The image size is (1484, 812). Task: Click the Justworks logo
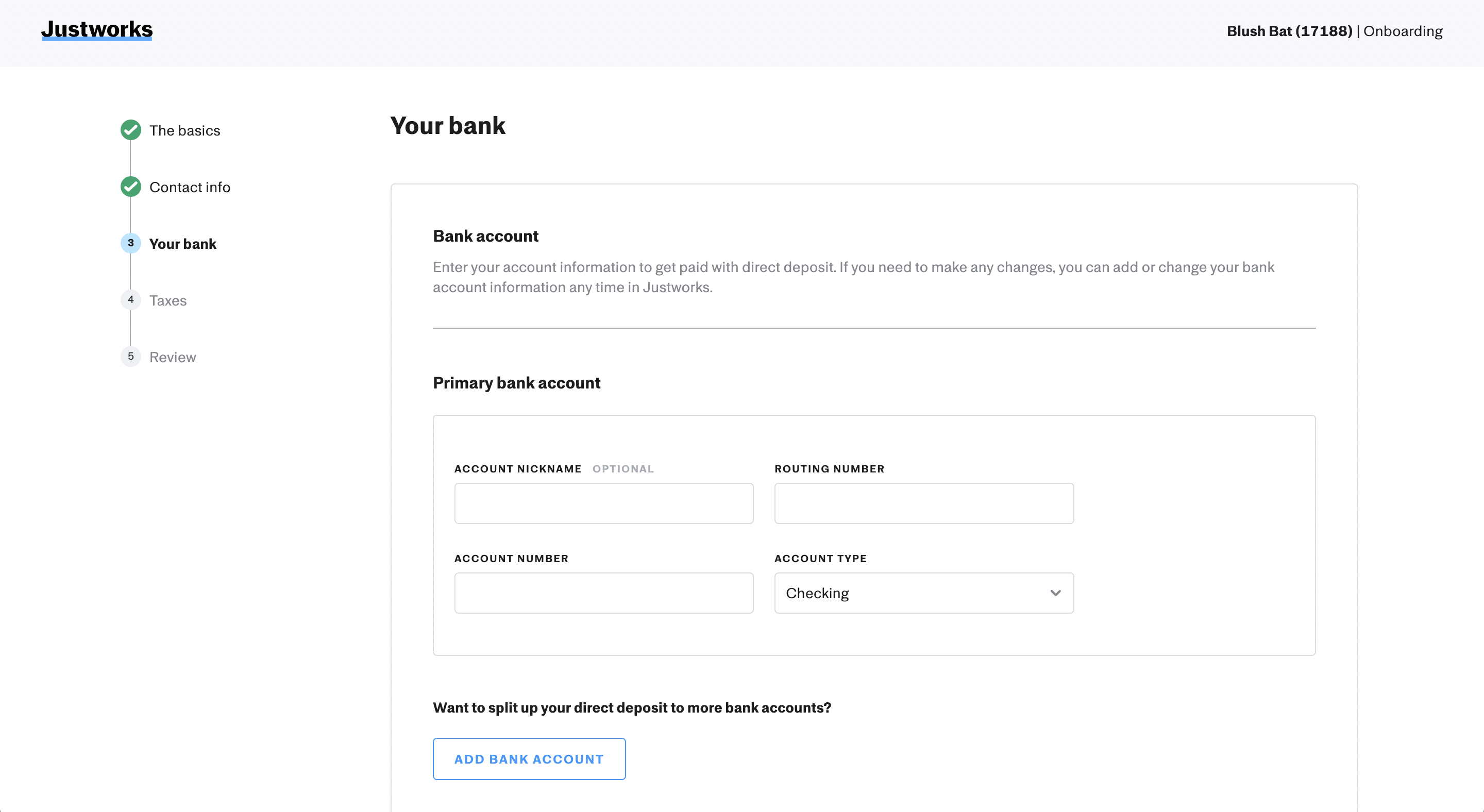(97, 29)
